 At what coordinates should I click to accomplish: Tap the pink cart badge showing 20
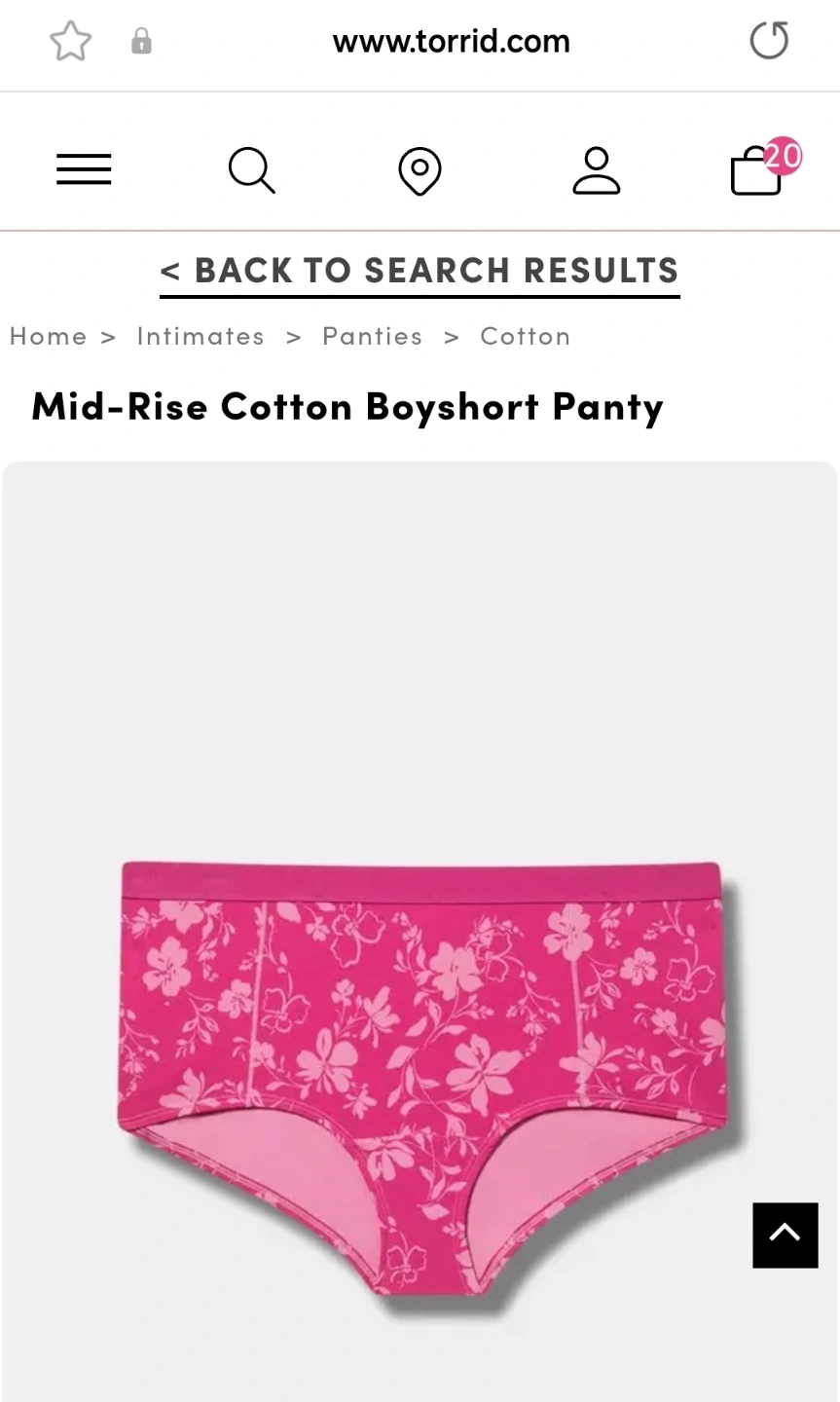783,156
